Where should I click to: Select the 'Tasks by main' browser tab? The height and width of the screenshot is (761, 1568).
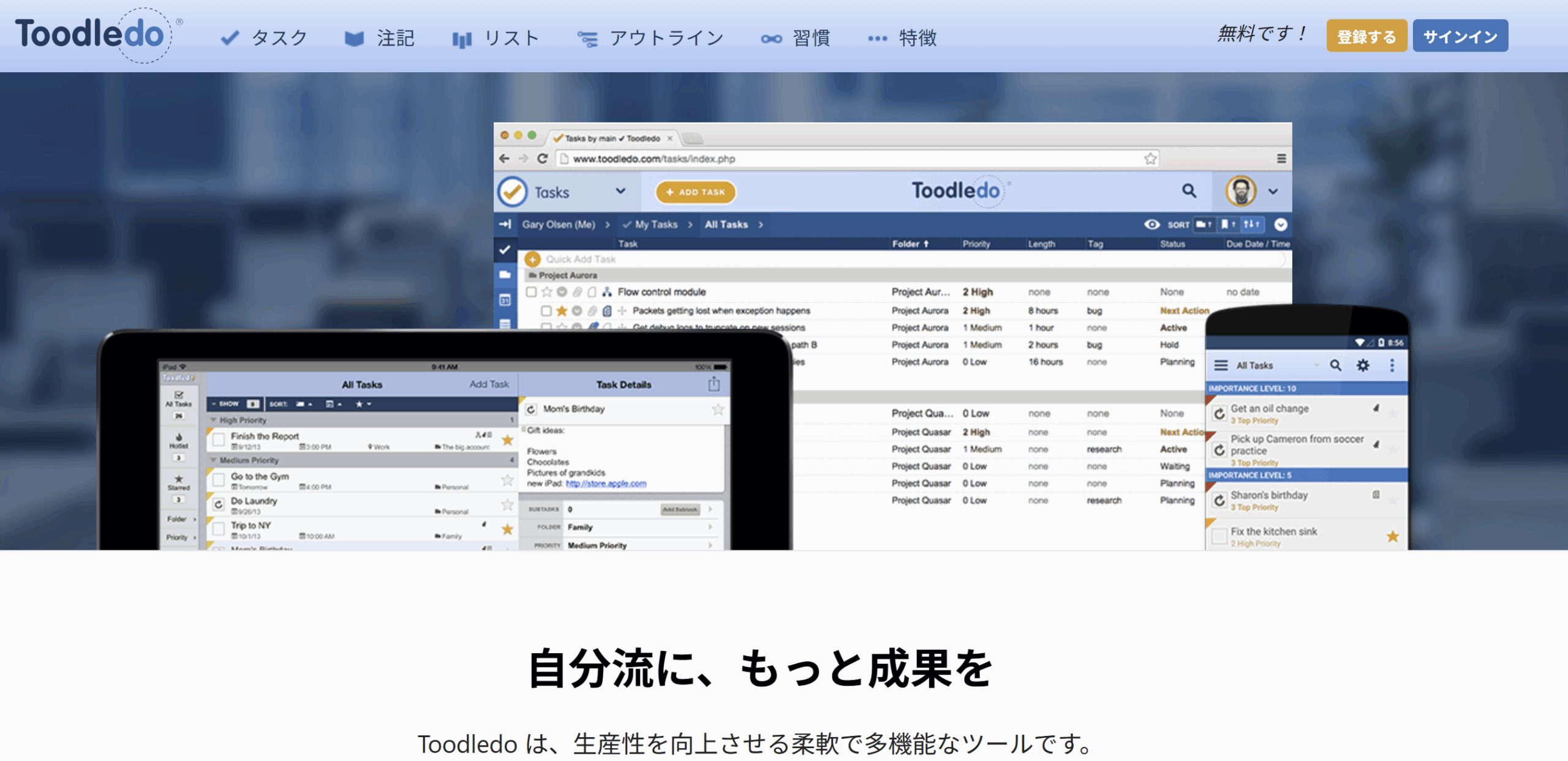pos(612,138)
